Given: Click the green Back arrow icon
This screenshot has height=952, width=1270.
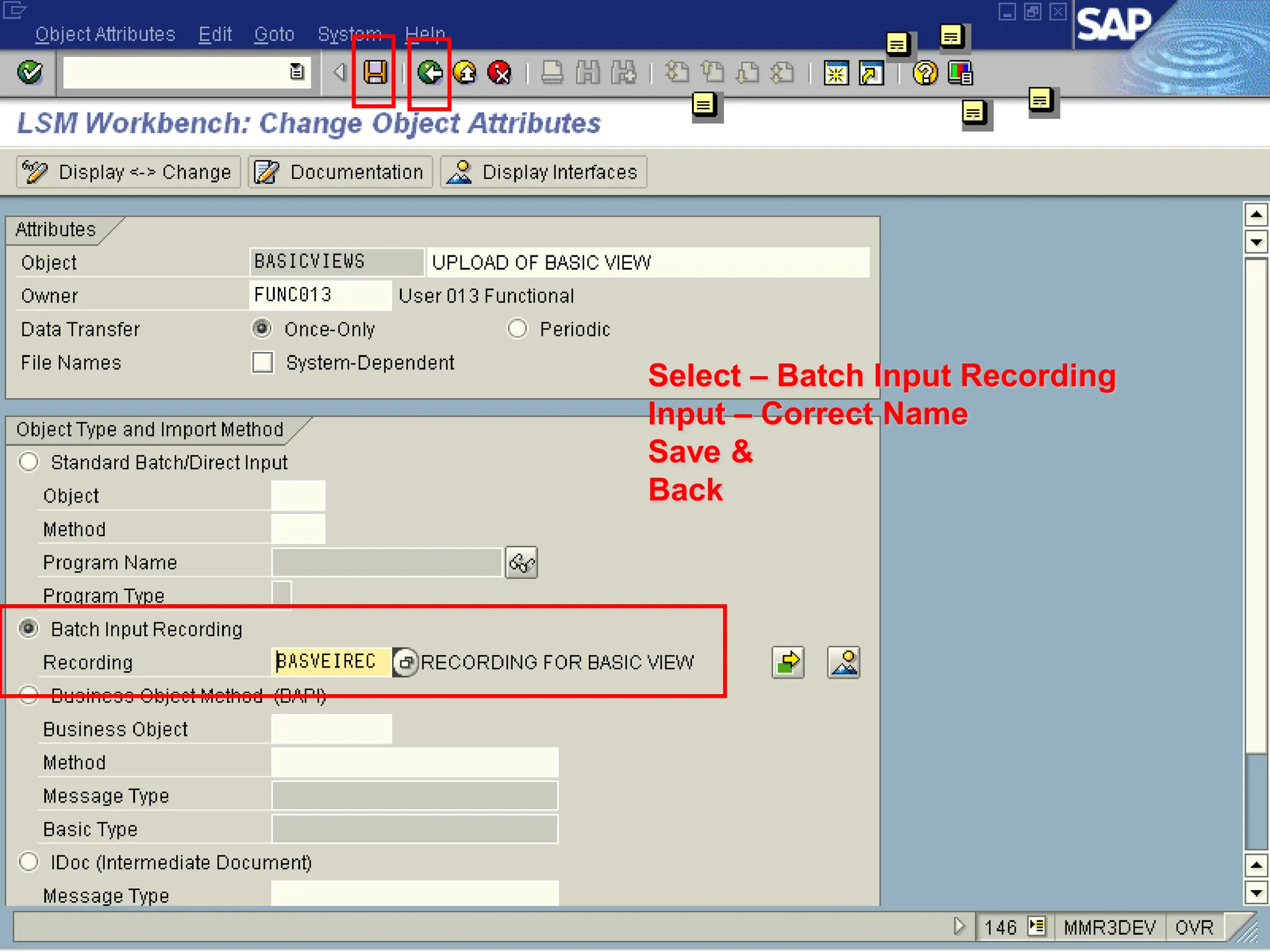Looking at the screenshot, I should click(x=430, y=73).
